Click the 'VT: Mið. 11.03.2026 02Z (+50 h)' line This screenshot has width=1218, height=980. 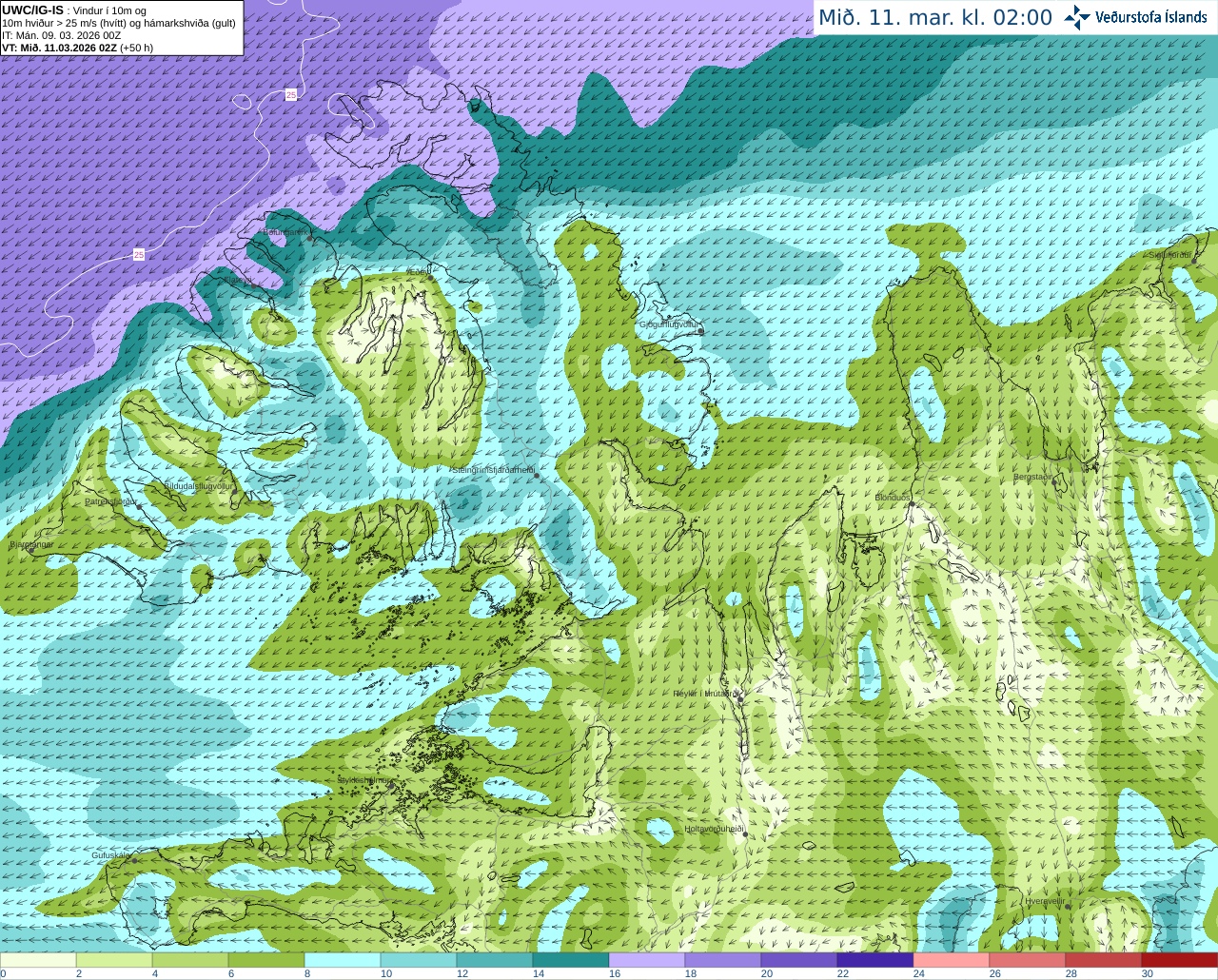click(x=77, y=48)
